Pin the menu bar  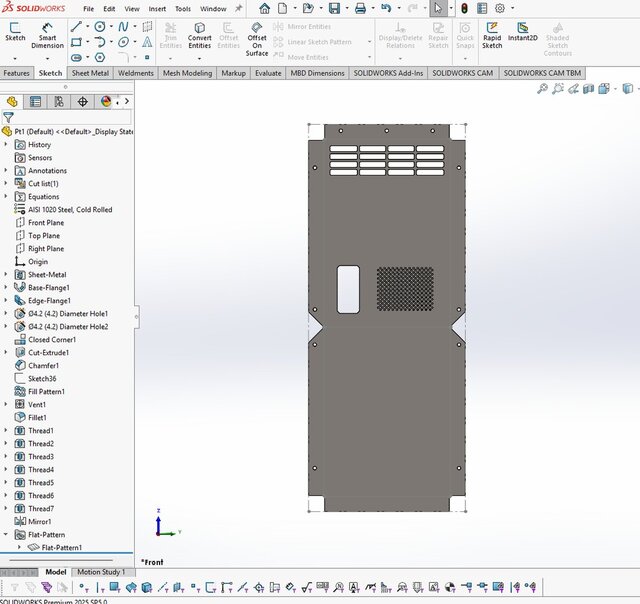[239, 8]
